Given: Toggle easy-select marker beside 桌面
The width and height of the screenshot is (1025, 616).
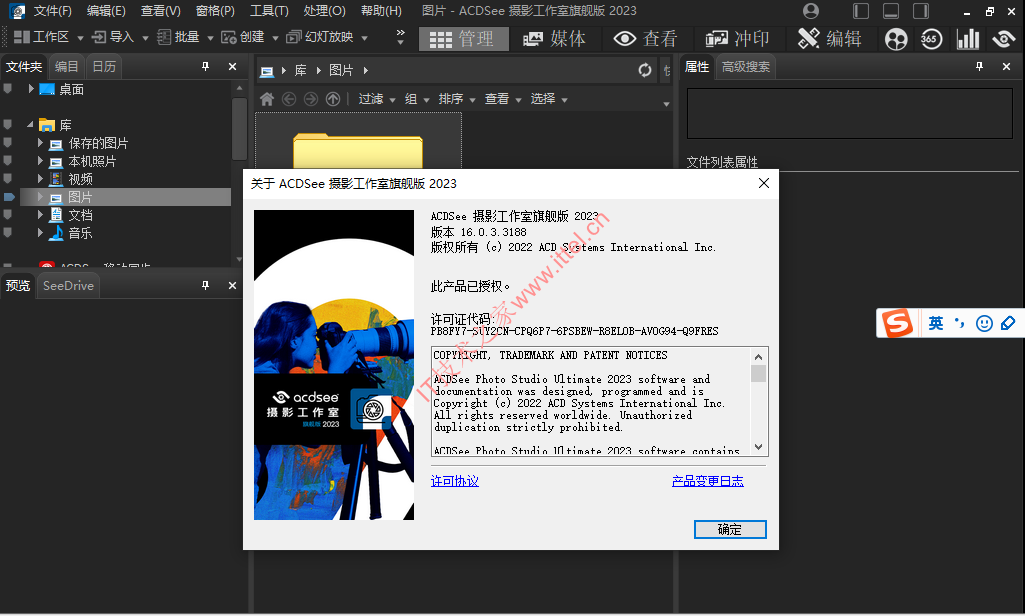Looking at the screenshot, I should coord(7,89).
